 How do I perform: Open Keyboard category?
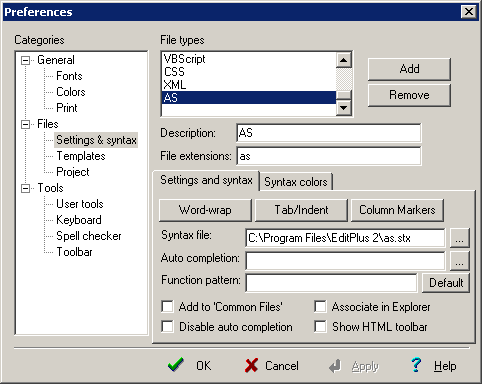coord(79,220)
